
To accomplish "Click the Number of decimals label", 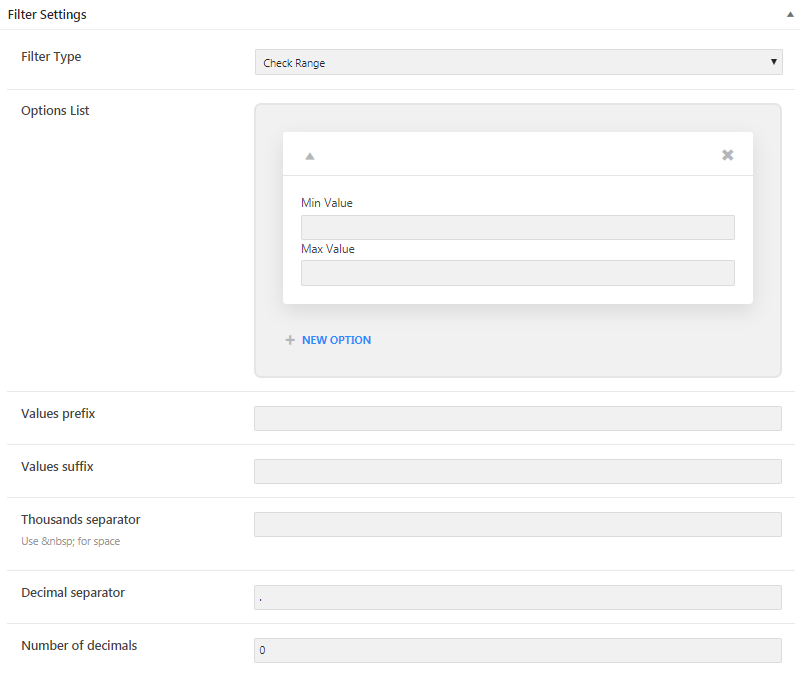I will pyautogui.click(x=79, y=645).
